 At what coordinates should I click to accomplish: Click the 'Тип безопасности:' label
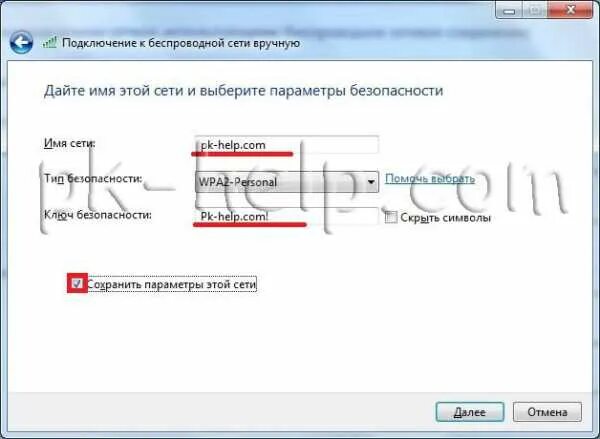pos(93,179)
